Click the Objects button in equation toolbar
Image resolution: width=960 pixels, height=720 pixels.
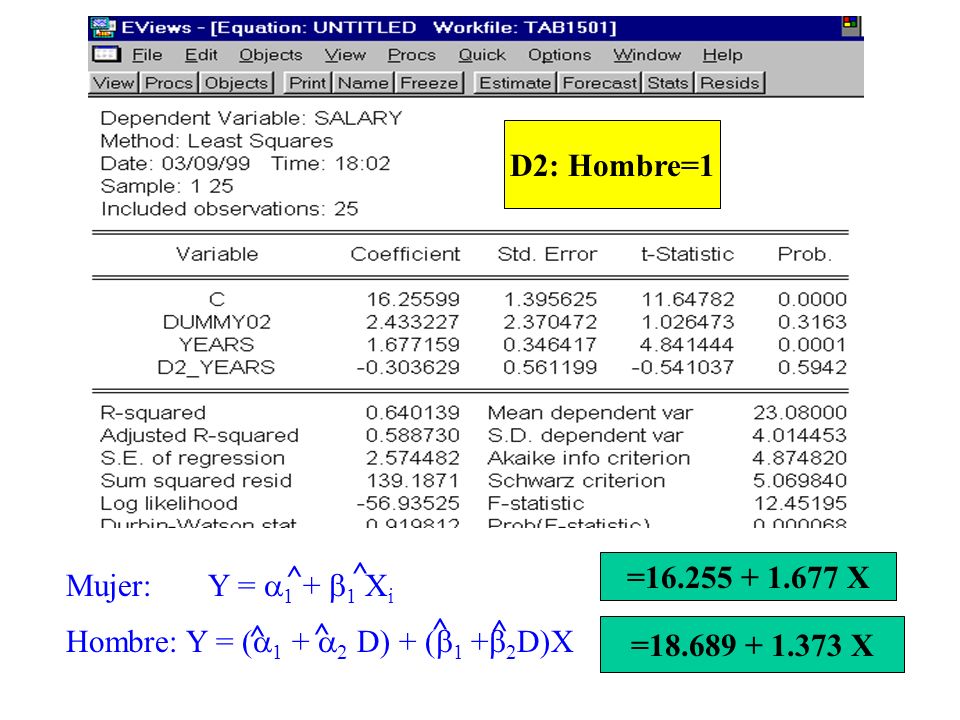point(236,83)
